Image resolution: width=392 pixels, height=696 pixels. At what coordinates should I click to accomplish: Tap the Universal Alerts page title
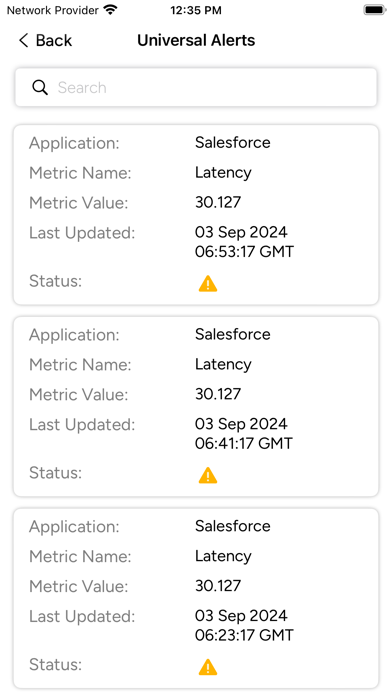point(196,40)
